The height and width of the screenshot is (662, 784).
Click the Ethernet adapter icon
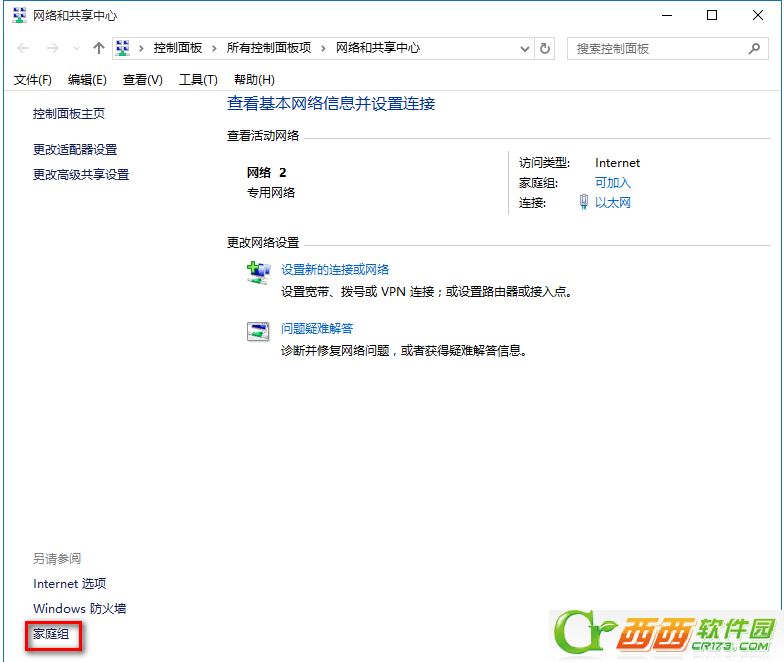pos(584,202)
